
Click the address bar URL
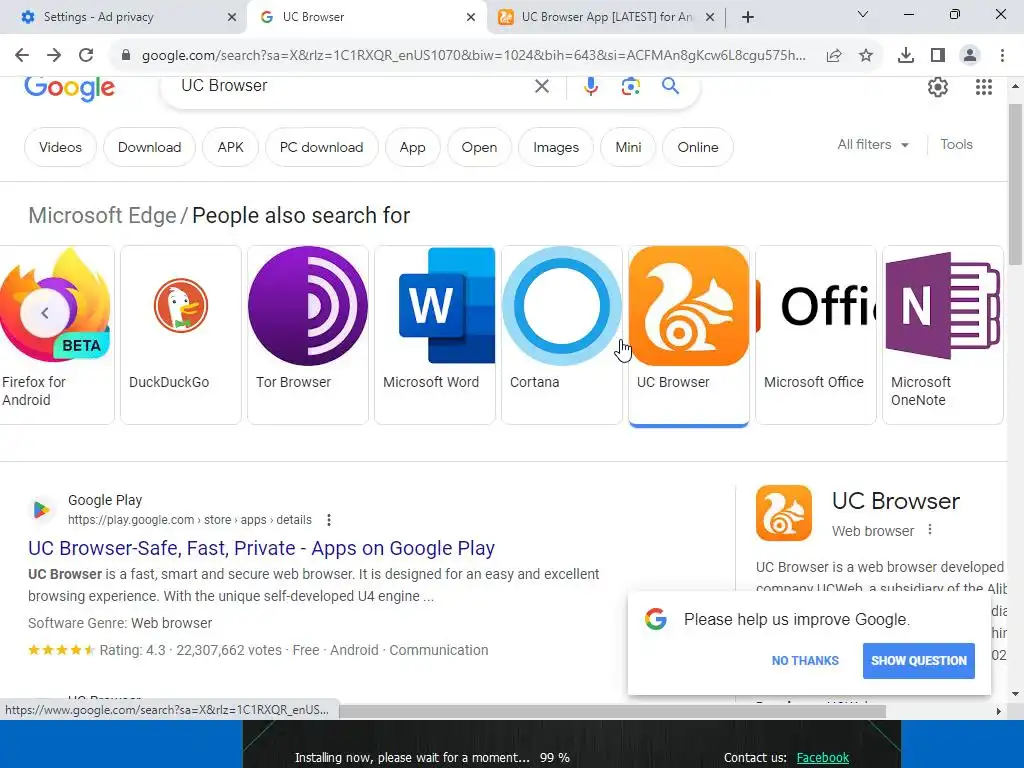pos(473,56)
